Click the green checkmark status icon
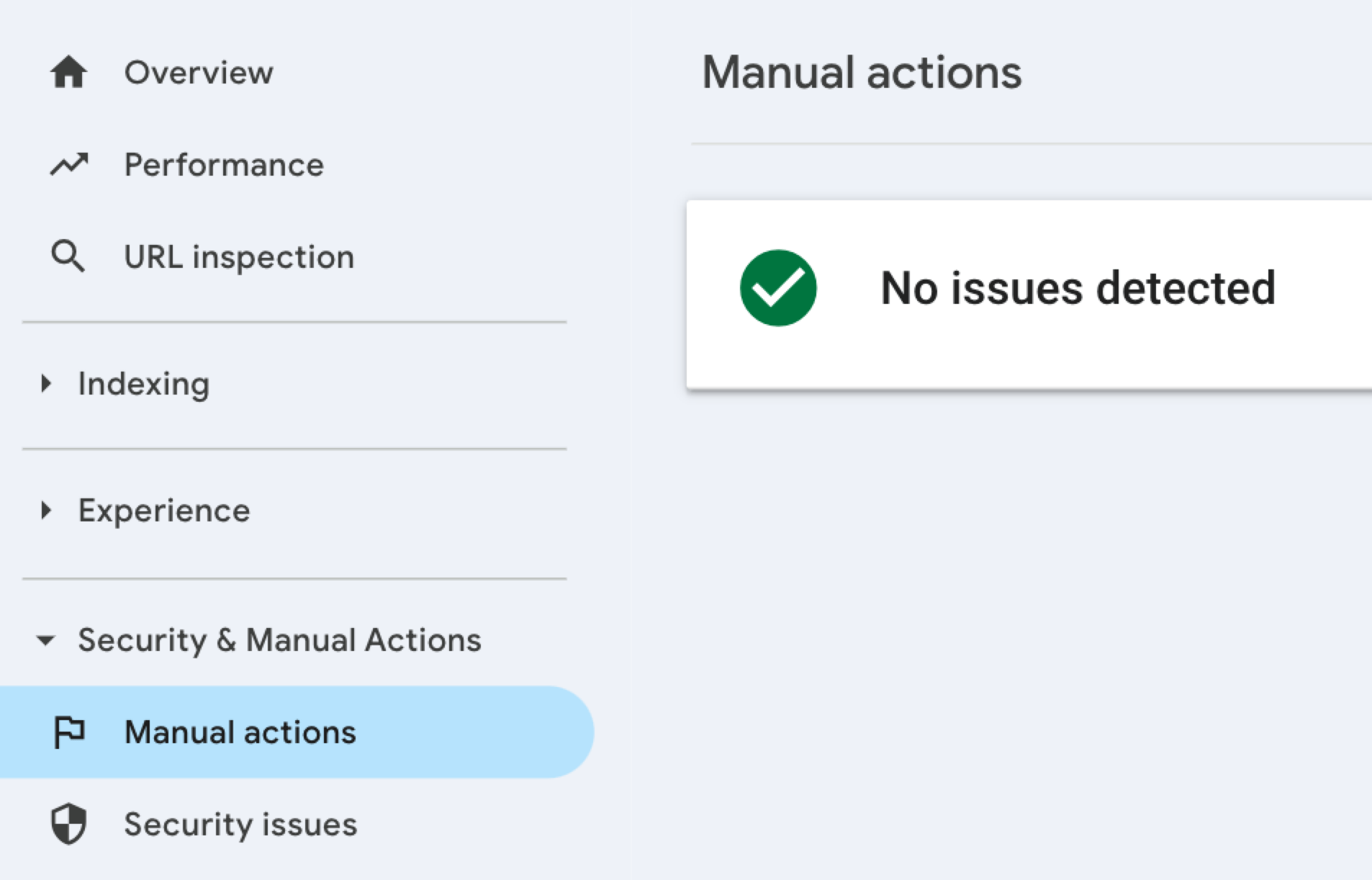This screenshot has width=1372, height=880. click(777, 287)
